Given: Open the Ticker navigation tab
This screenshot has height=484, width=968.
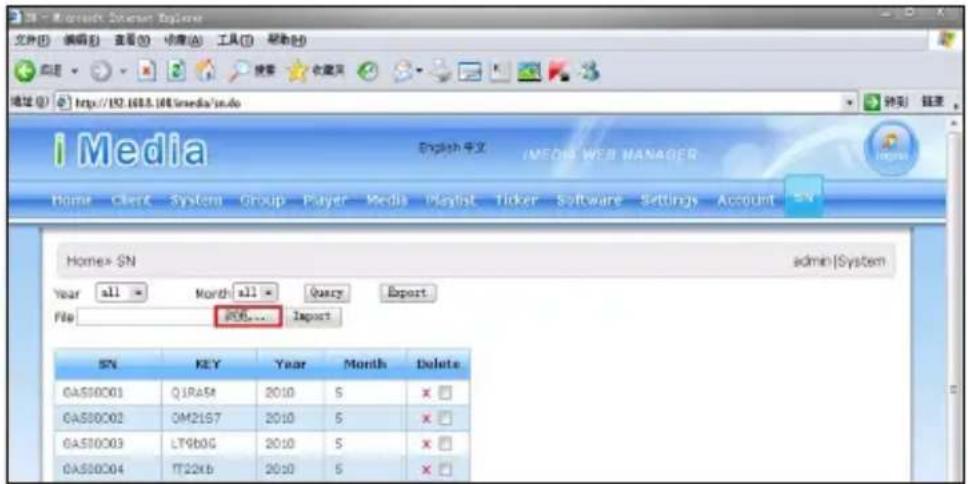Looking at the screenshot, I should pos(517,200).
